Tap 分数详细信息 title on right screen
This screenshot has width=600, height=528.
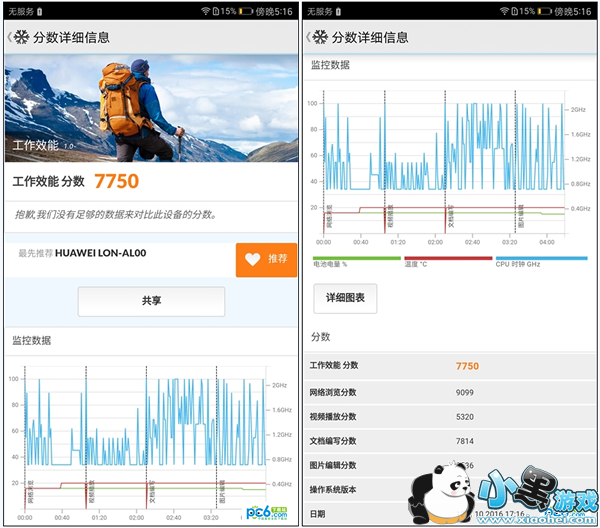(370, 37)
